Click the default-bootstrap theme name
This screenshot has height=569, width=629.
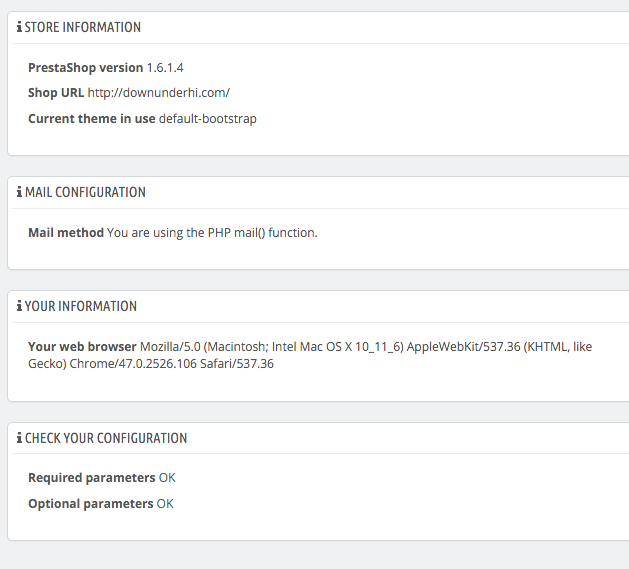click(x=208, y=119)
